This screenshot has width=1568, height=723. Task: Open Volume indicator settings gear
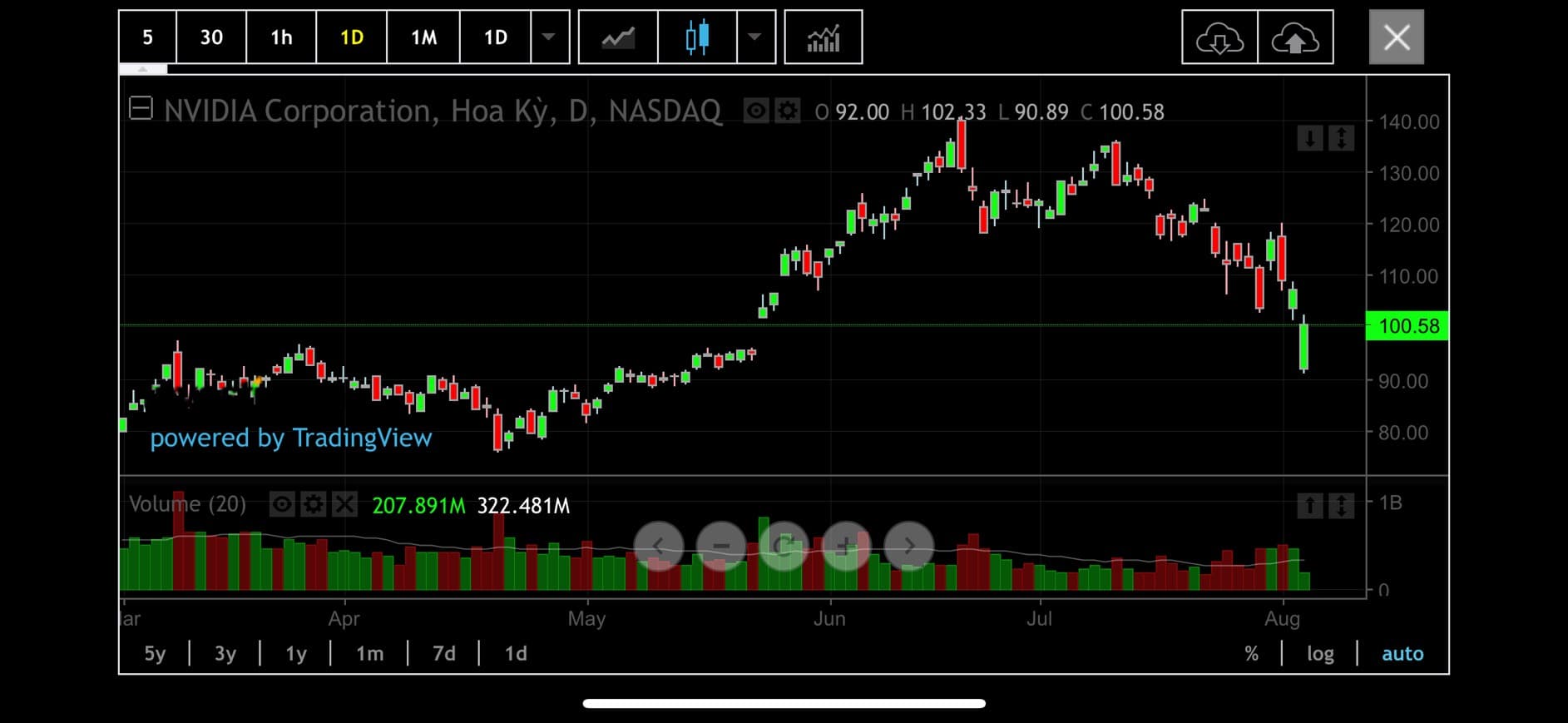313,504
